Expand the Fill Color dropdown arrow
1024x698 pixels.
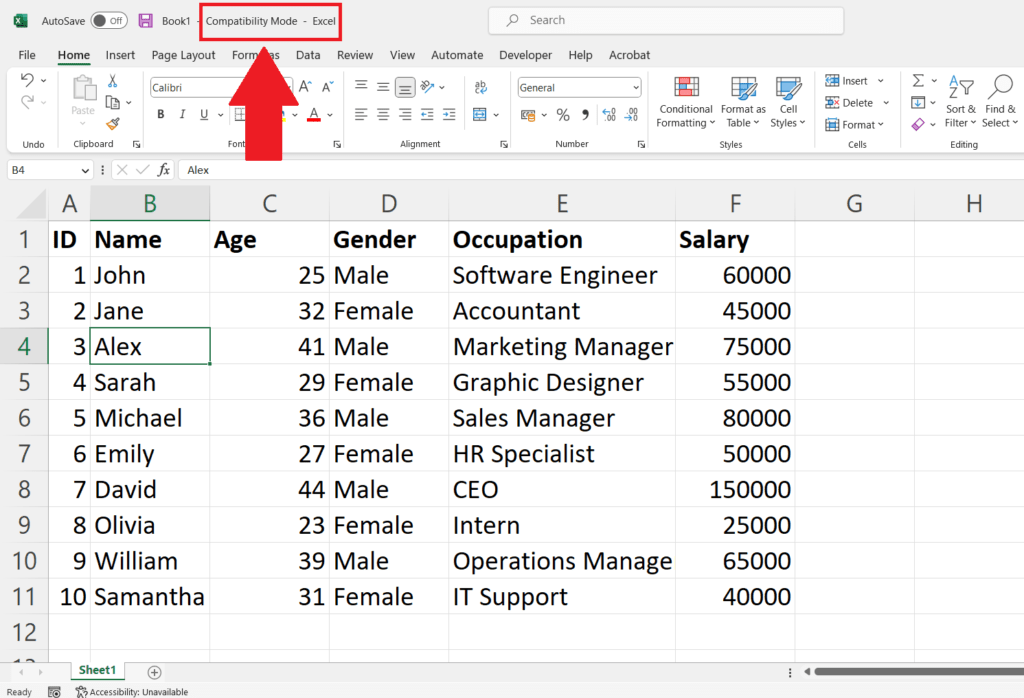[x=295, y=115]
